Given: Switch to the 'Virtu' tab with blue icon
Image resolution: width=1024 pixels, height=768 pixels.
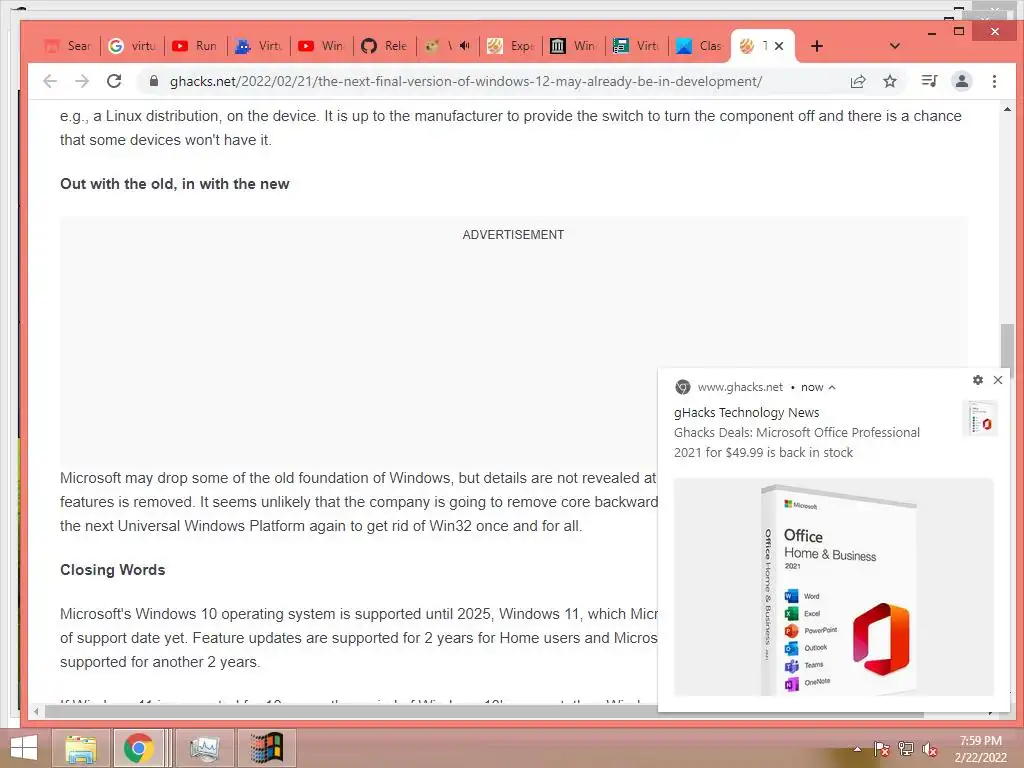Looking at the screenshot, I should (259, 46).
